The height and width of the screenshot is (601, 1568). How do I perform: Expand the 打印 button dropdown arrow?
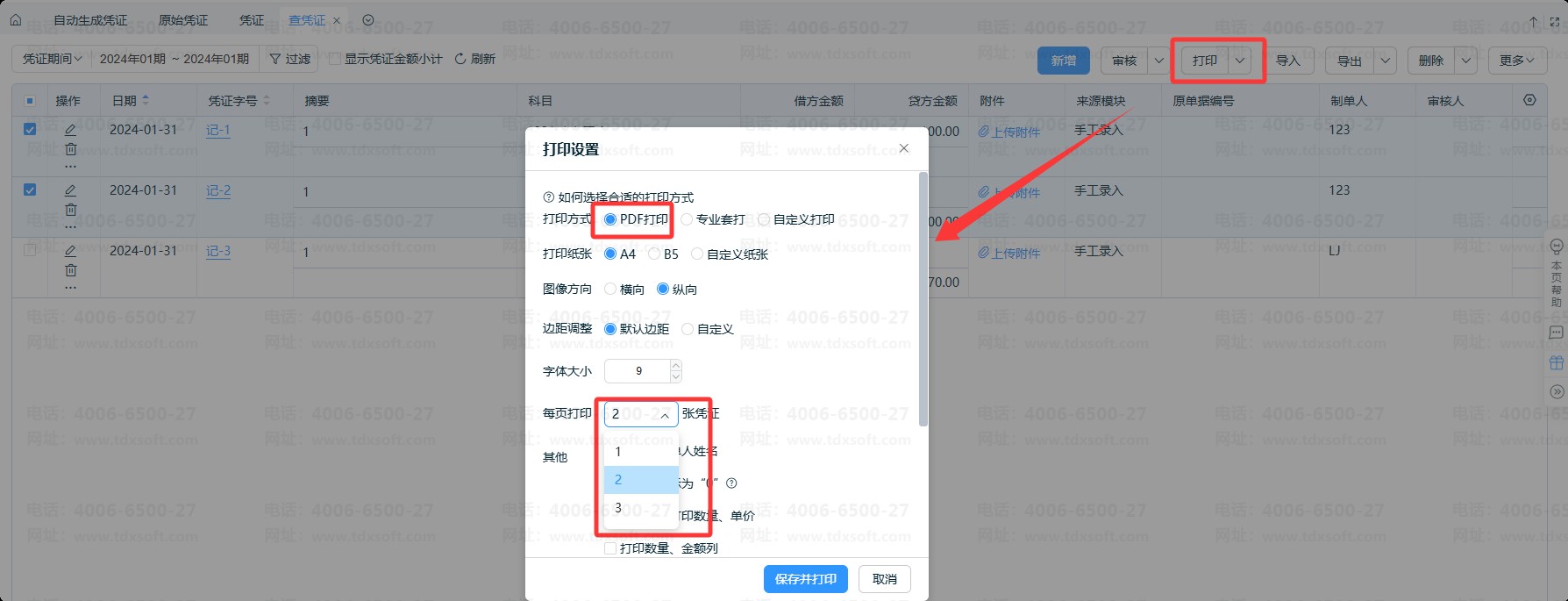[1240, 61]
